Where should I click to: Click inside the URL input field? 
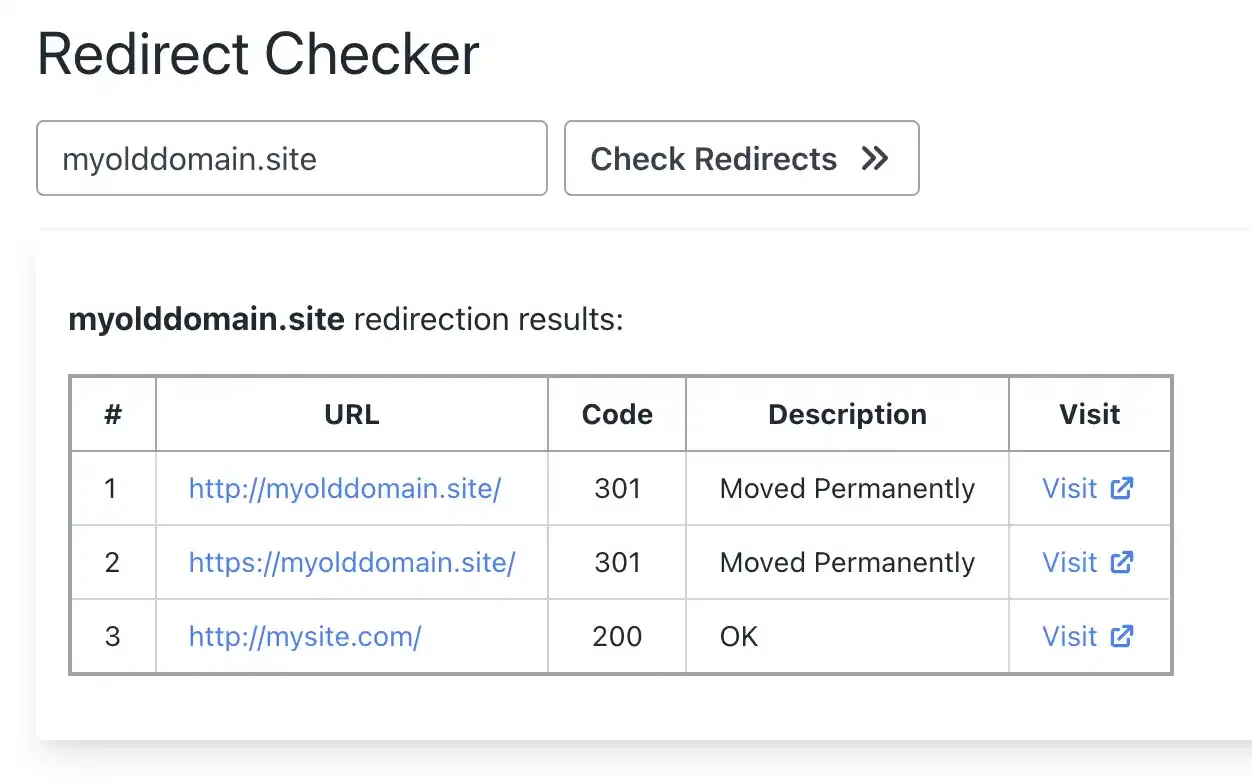point(291,157)
